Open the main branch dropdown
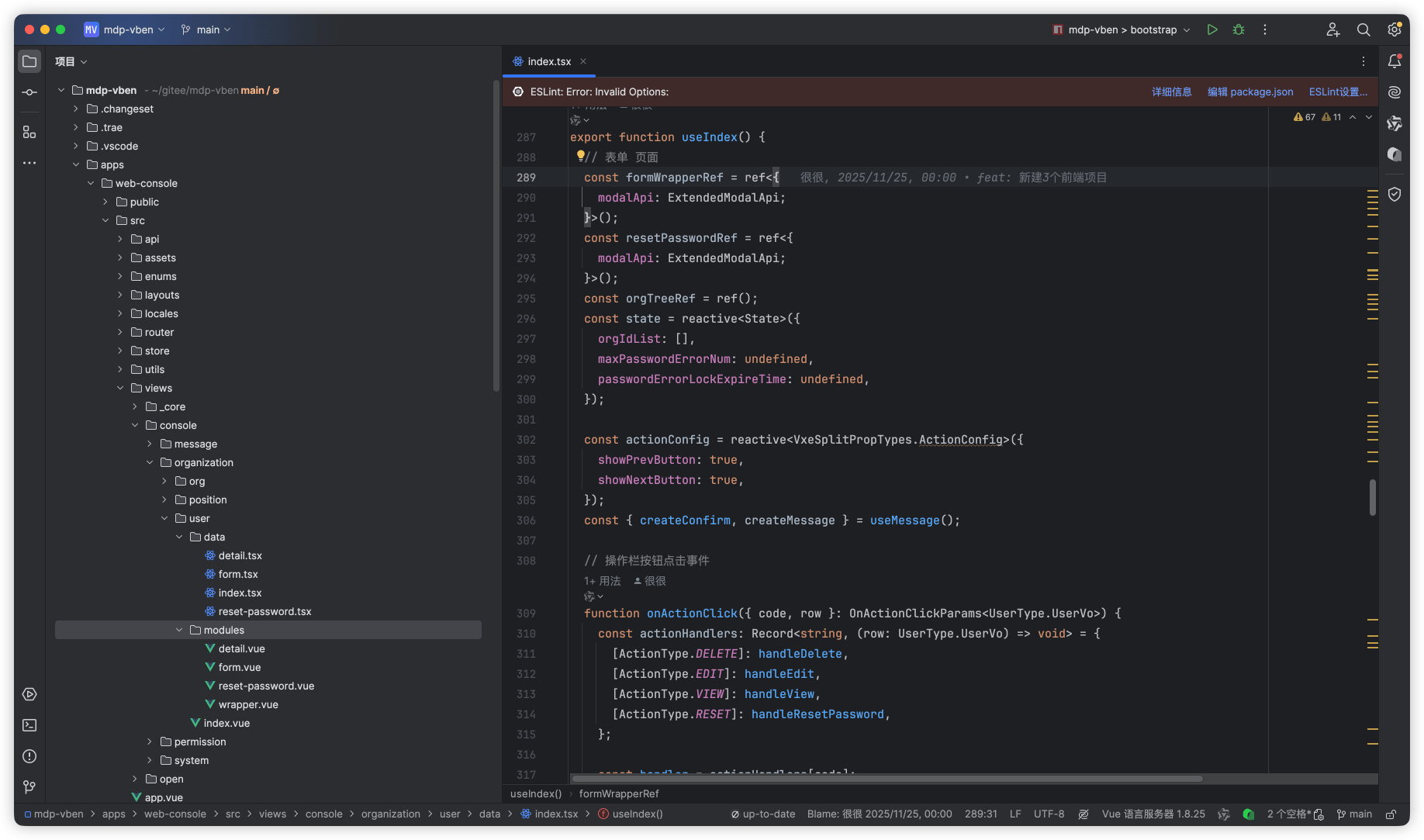Screen dimensions: 1424x840 tap(206, 29)
